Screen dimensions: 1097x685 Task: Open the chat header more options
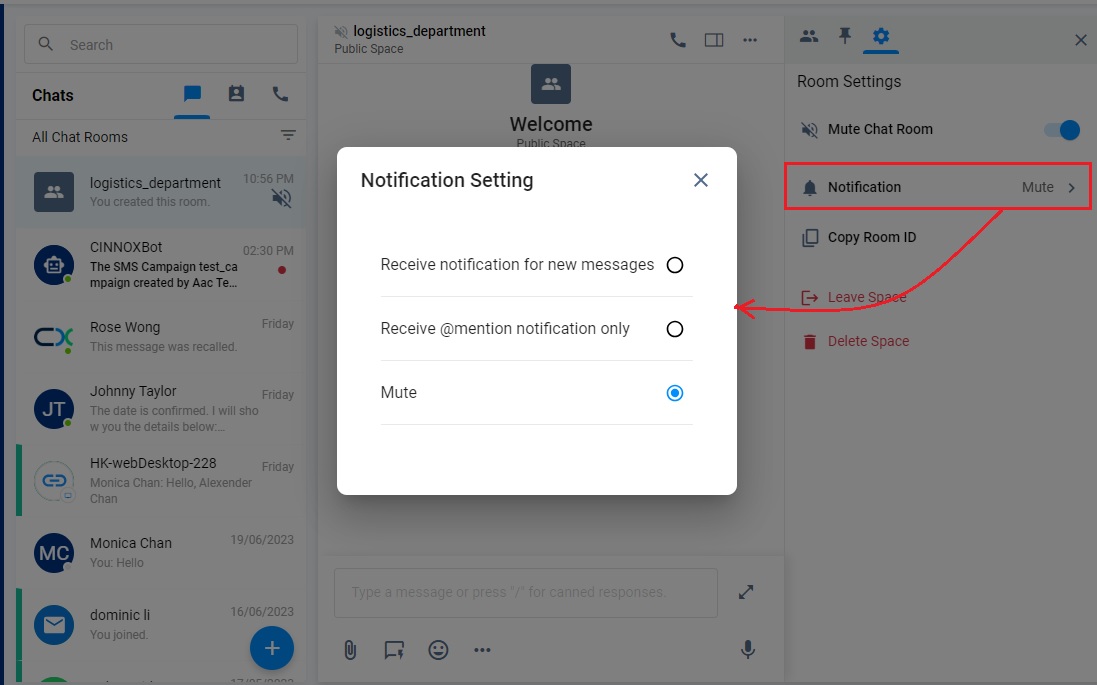coord(750,40)
